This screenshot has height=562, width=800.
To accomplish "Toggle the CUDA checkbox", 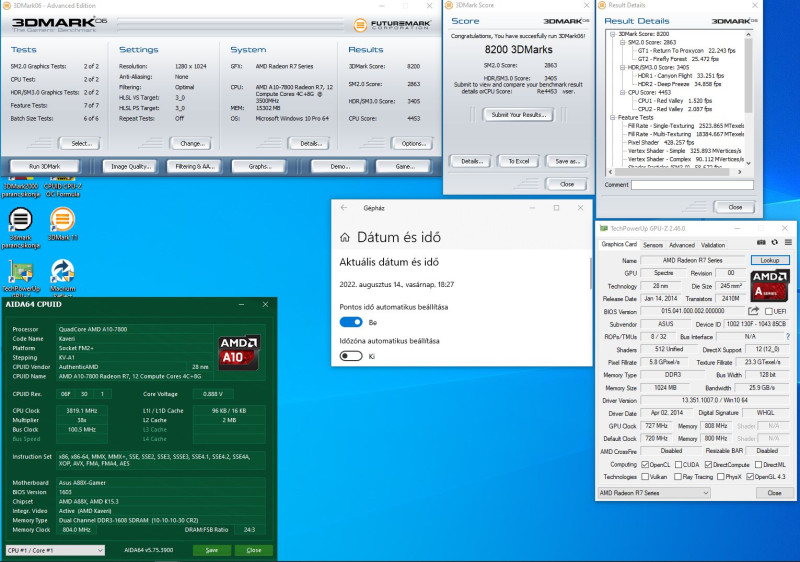I will pyautogui.click(x=679, y=465).
